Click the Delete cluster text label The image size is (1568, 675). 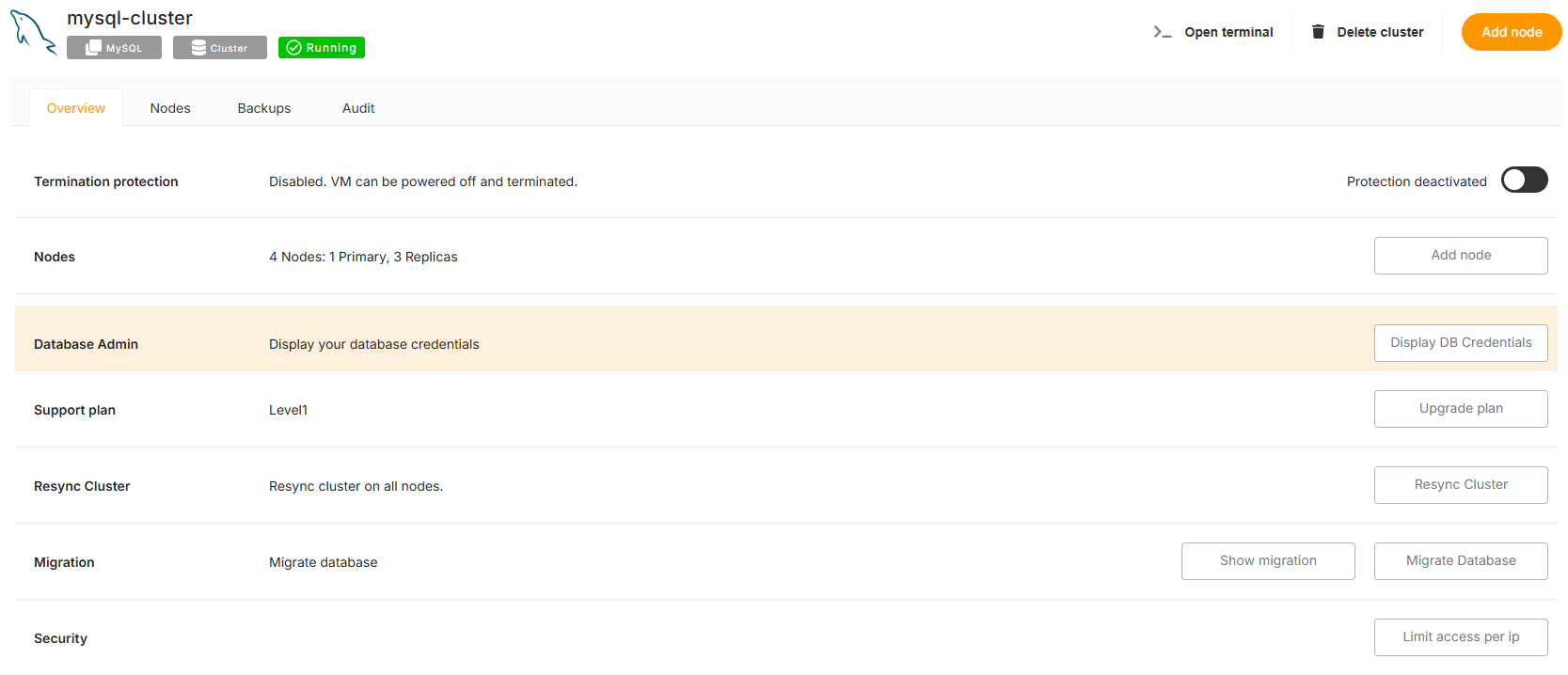click(1380, 32)
